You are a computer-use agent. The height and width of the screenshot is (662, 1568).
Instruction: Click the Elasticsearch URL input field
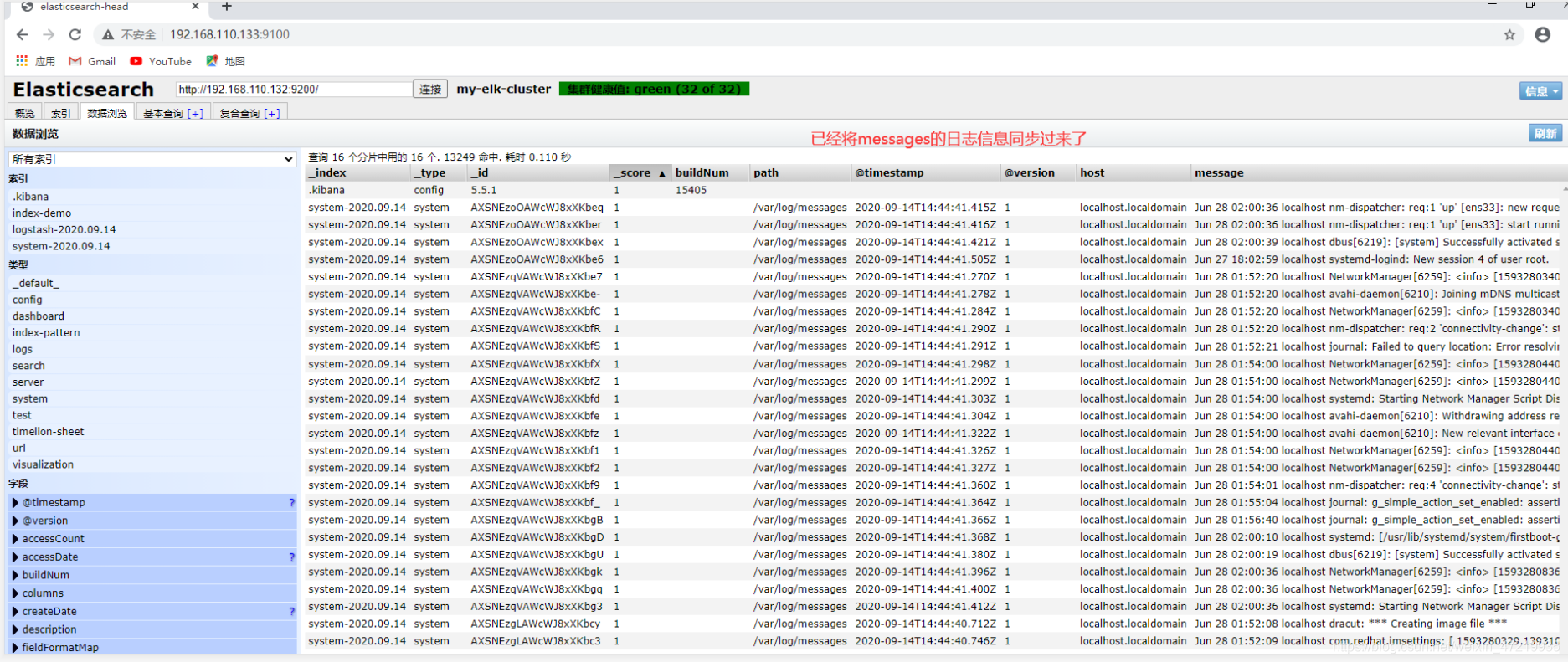click(x=293, y=90)
